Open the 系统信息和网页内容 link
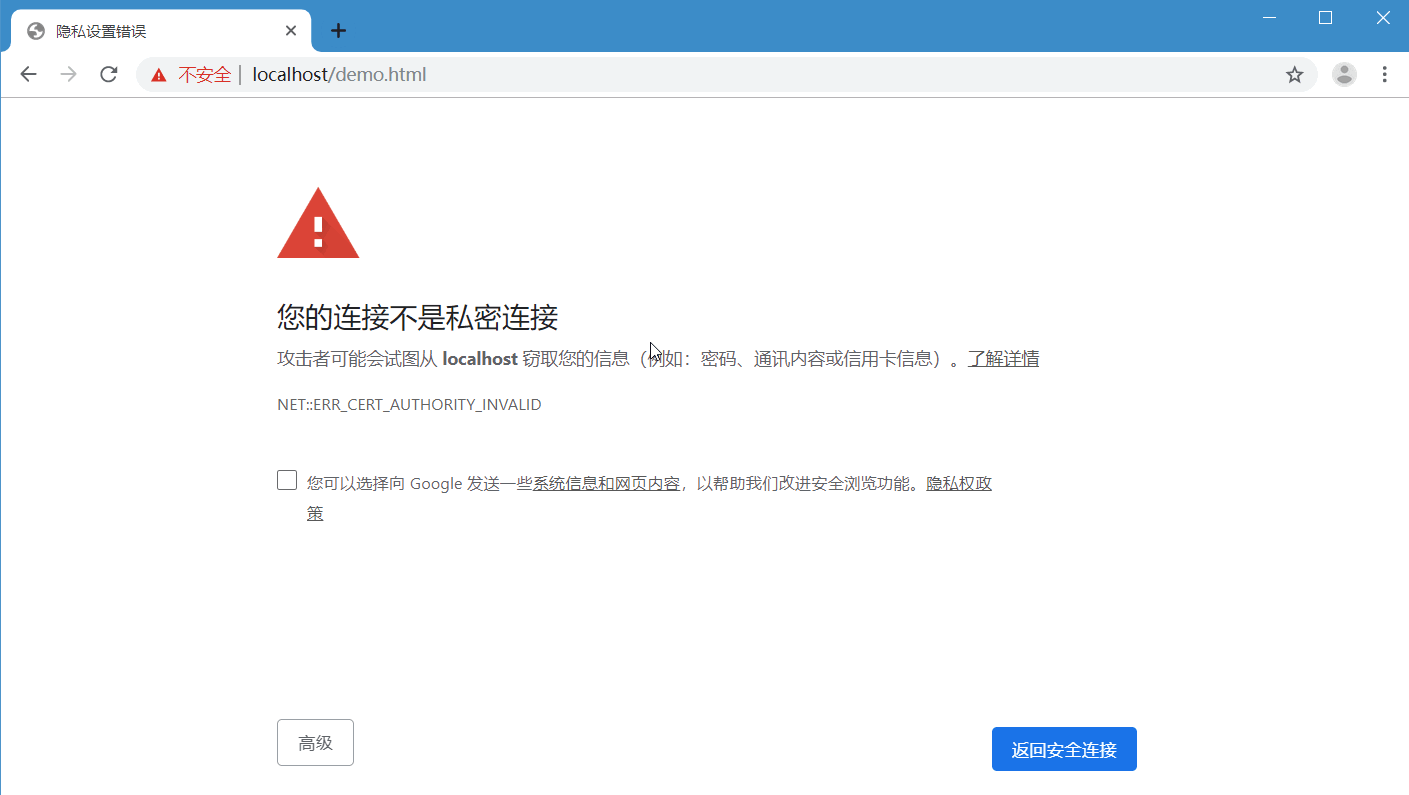This screenshot has width=1409, height=795. pos(606,484)
